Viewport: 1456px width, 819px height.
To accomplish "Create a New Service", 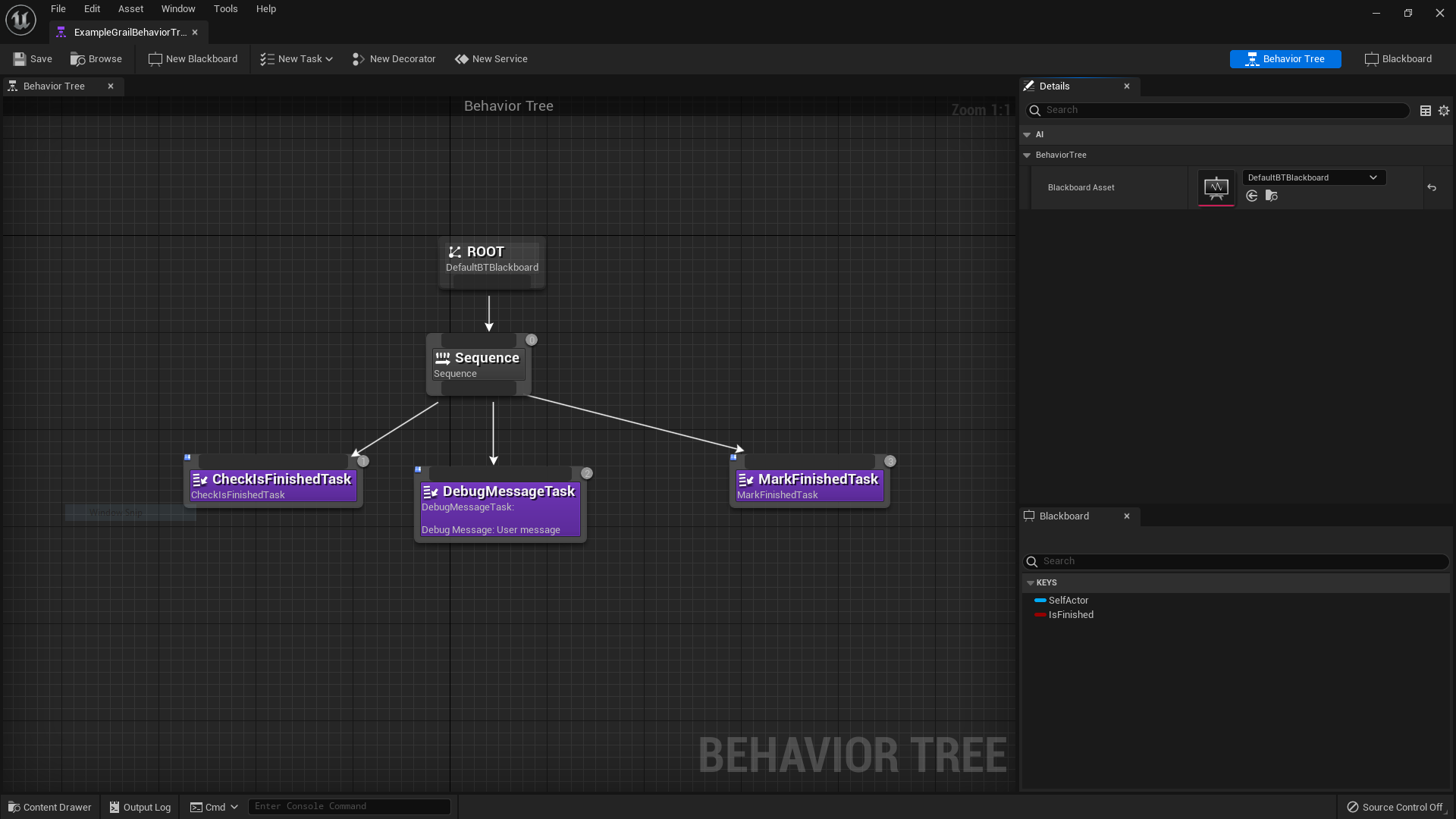I will (491, 59).
